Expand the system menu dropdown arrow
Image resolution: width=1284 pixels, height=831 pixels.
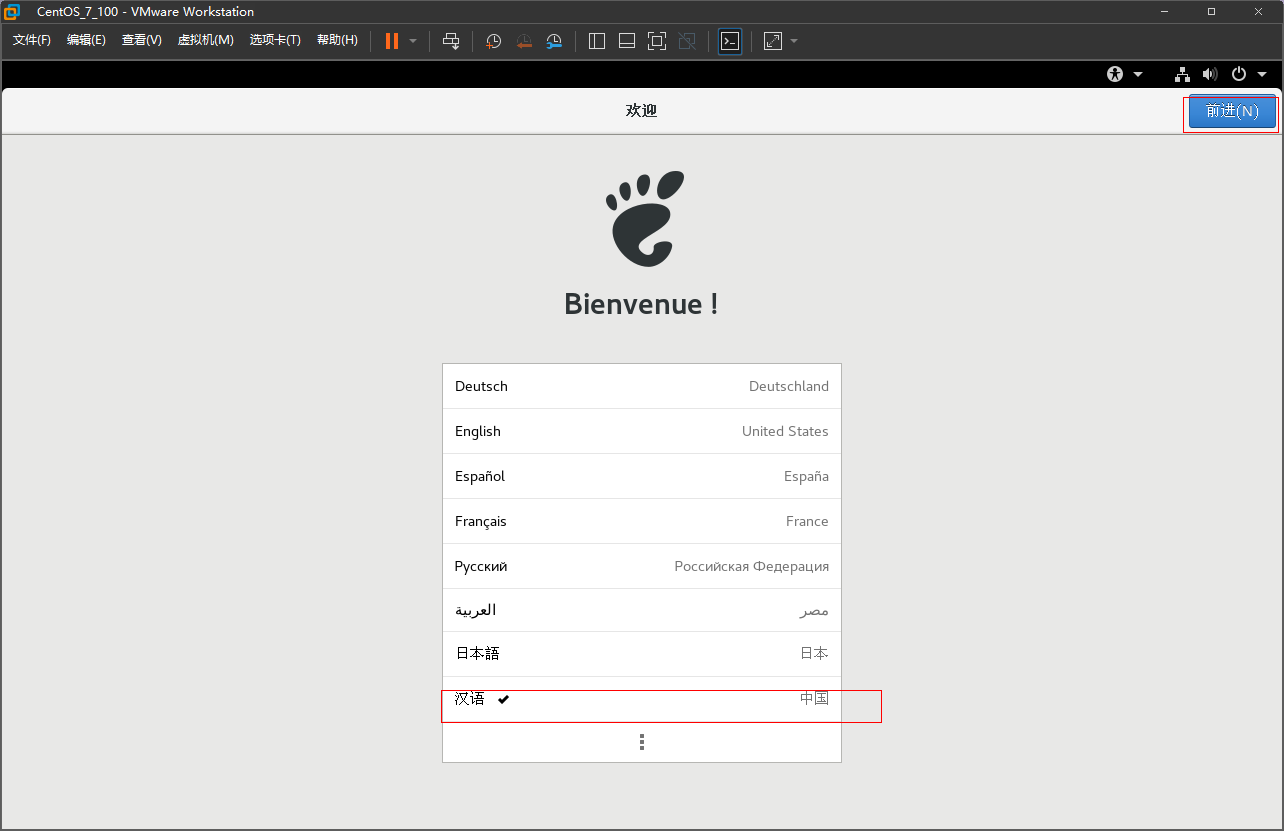(1262, 74)
